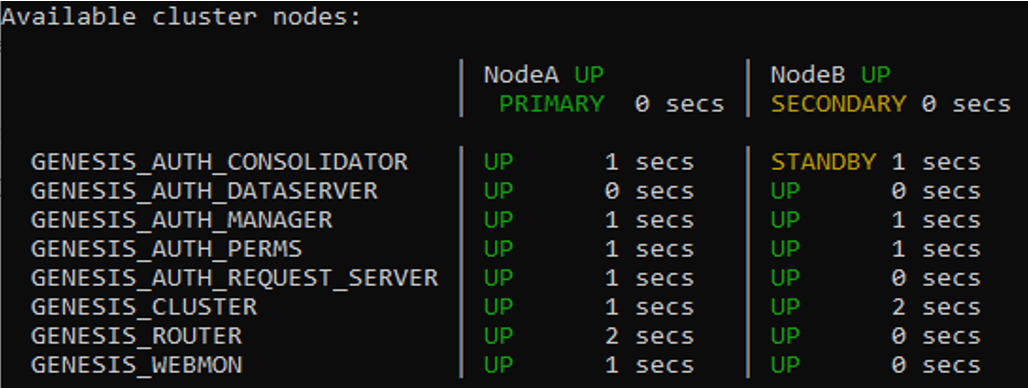Select the green PRIMARY status text
The image size is (1028, 388).
coord(551,104)
